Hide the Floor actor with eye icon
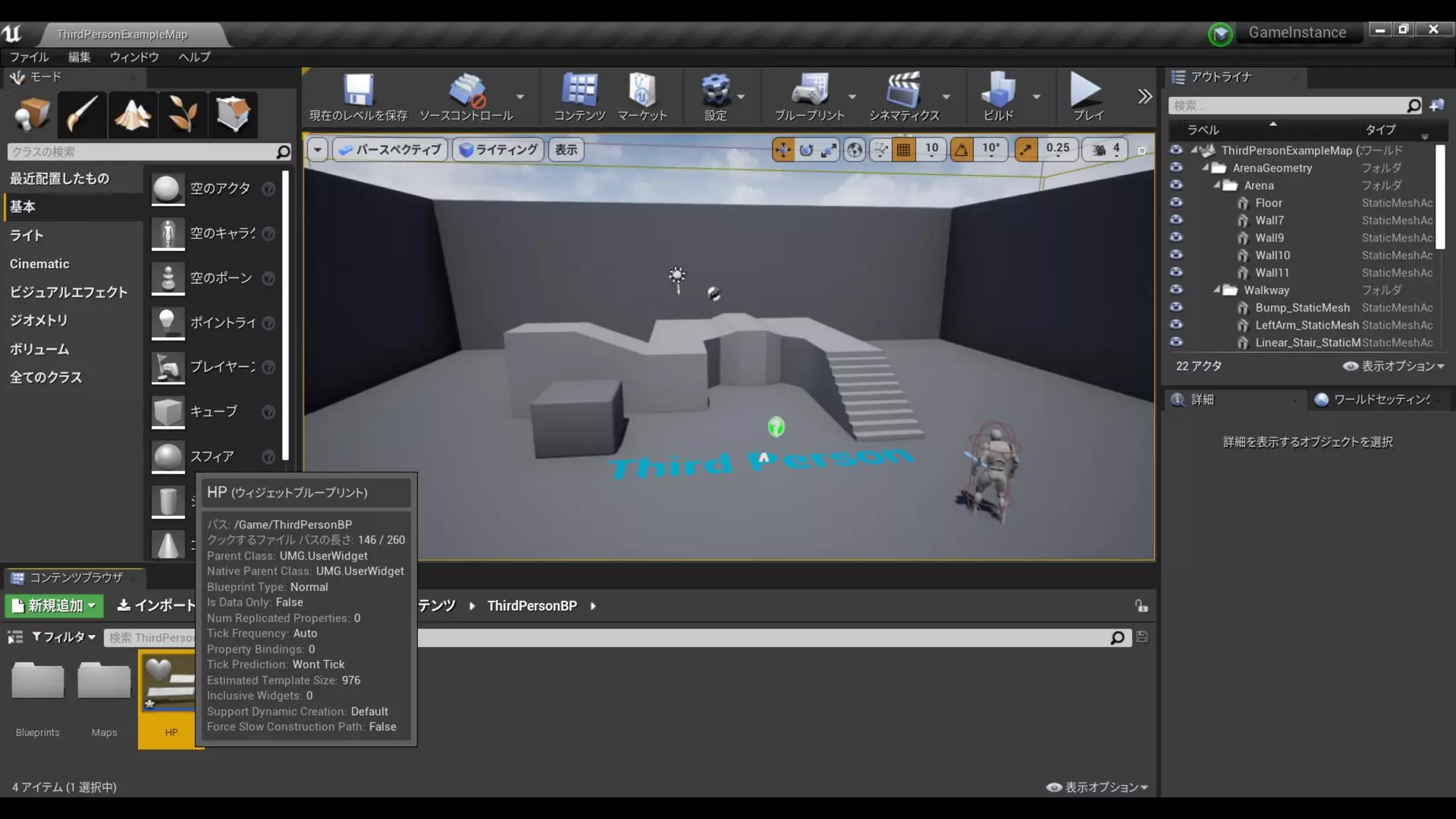 1176,203
